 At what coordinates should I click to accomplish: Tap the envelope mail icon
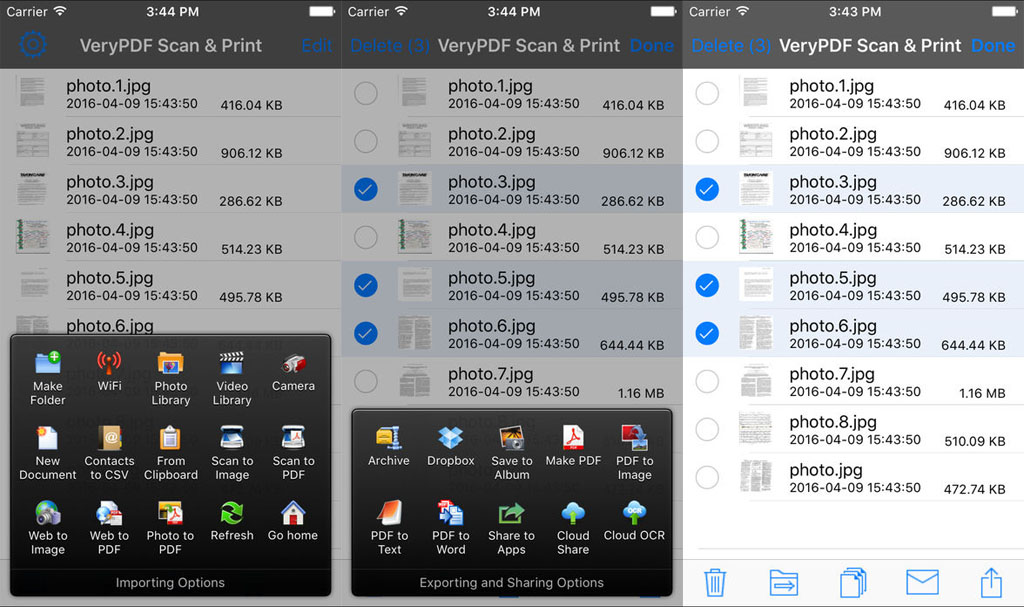click(922, 582)
